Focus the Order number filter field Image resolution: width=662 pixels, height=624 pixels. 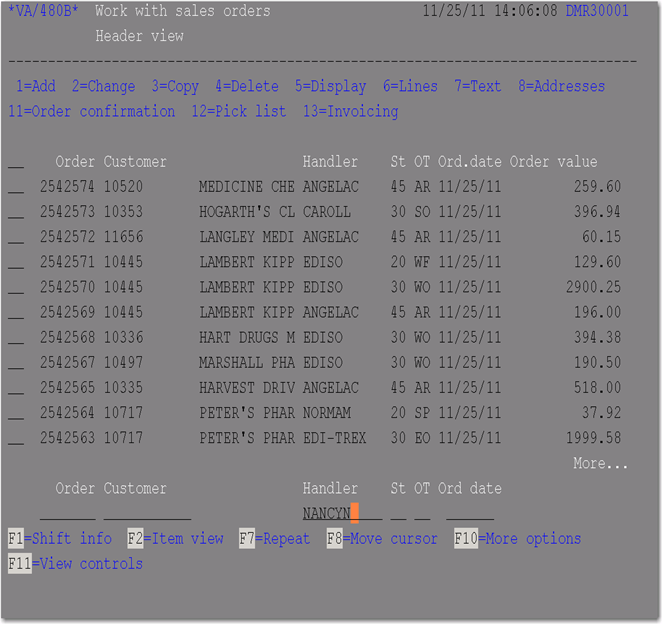[x=68, y=513]
